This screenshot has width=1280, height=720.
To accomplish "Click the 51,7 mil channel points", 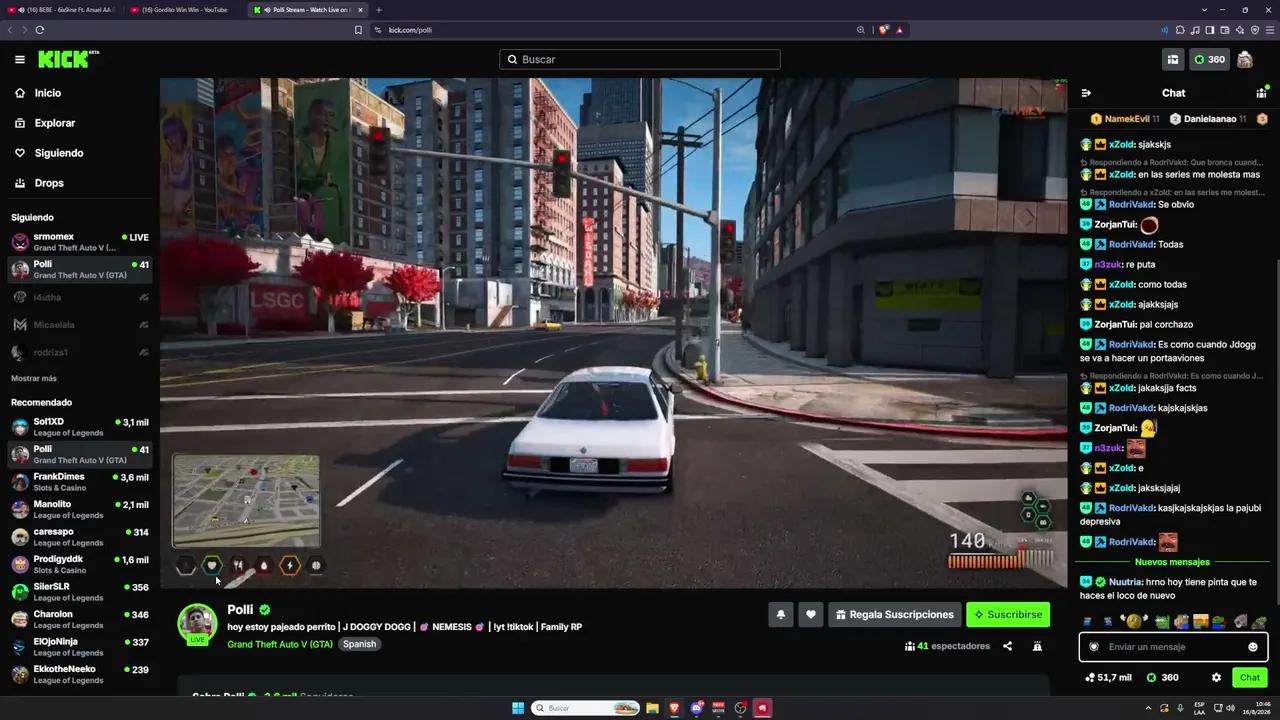I will coord(1108,678).
